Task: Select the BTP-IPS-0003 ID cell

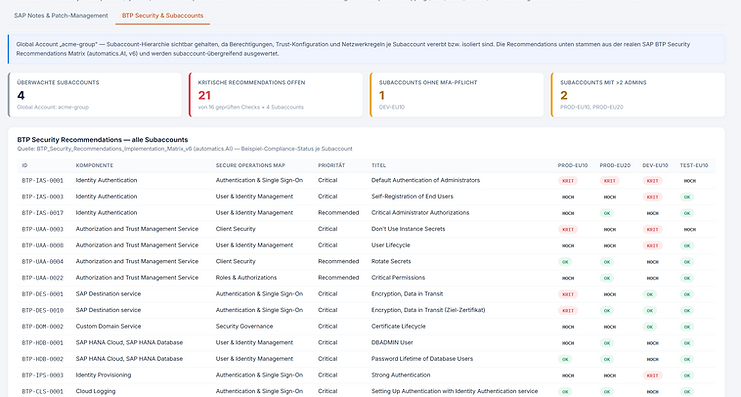Action: click(x=43, y=375)
